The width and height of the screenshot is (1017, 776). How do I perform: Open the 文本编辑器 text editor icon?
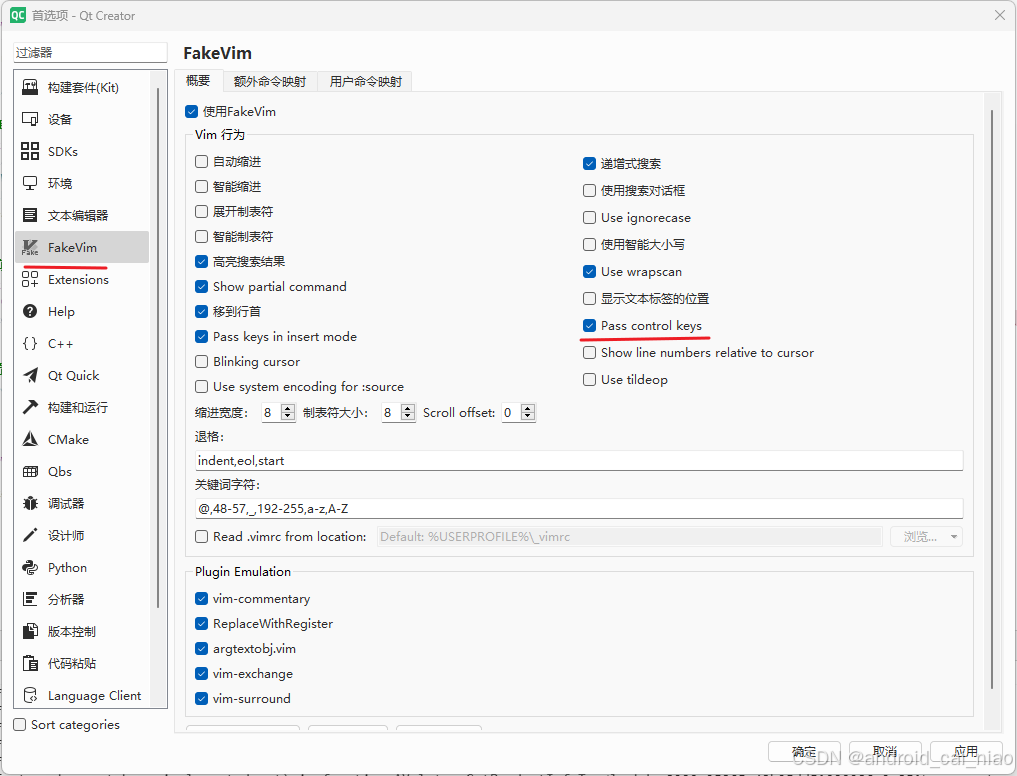point(30,215)
